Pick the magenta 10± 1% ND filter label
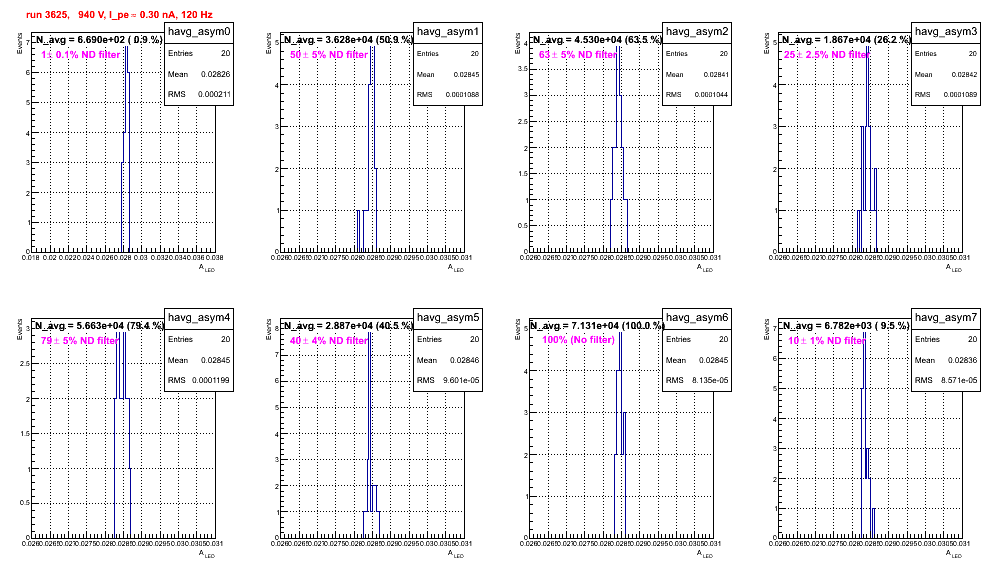Image resolution: width=996 pixels, height=572 pixels. (x=827, y=341)
